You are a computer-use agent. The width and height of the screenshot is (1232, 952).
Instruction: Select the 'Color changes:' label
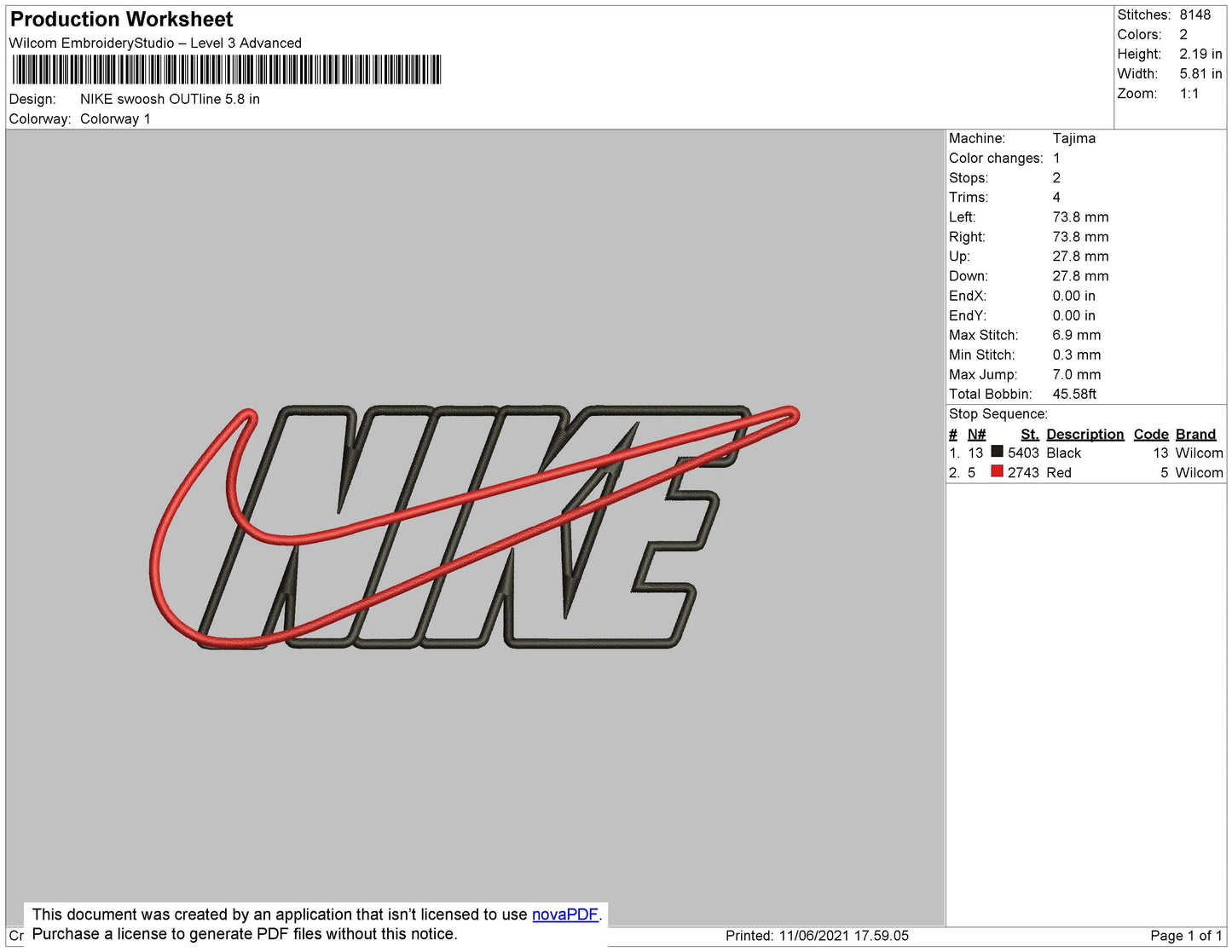[996, 158]
